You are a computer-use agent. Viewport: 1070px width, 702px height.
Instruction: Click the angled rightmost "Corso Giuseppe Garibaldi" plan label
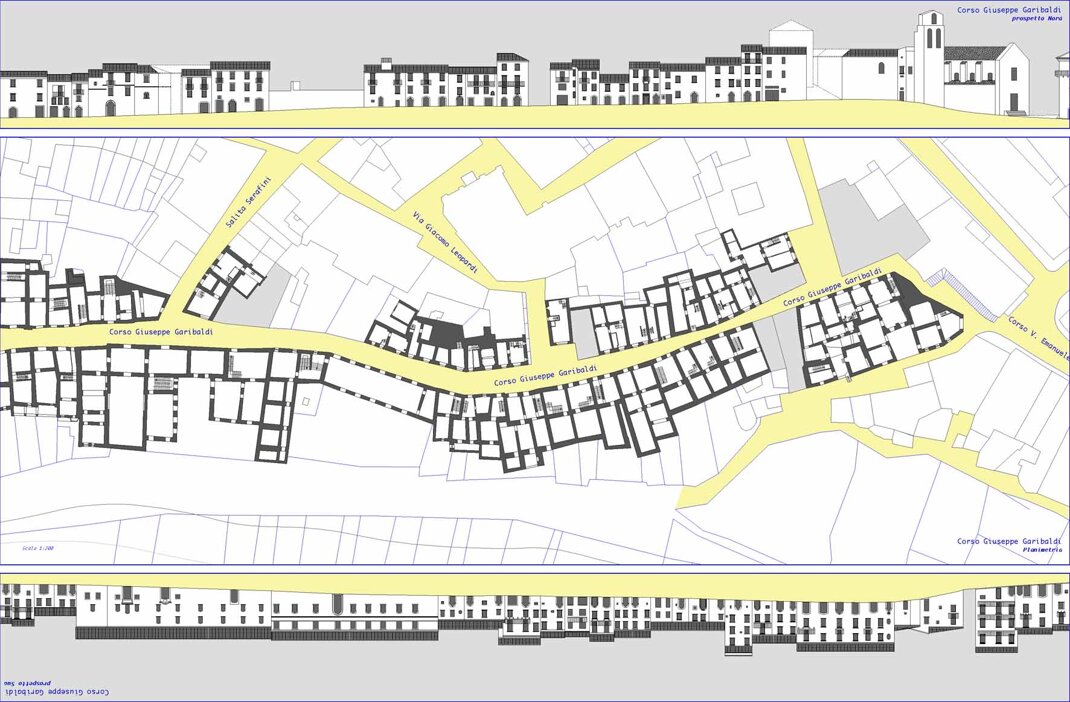[832, 287]
